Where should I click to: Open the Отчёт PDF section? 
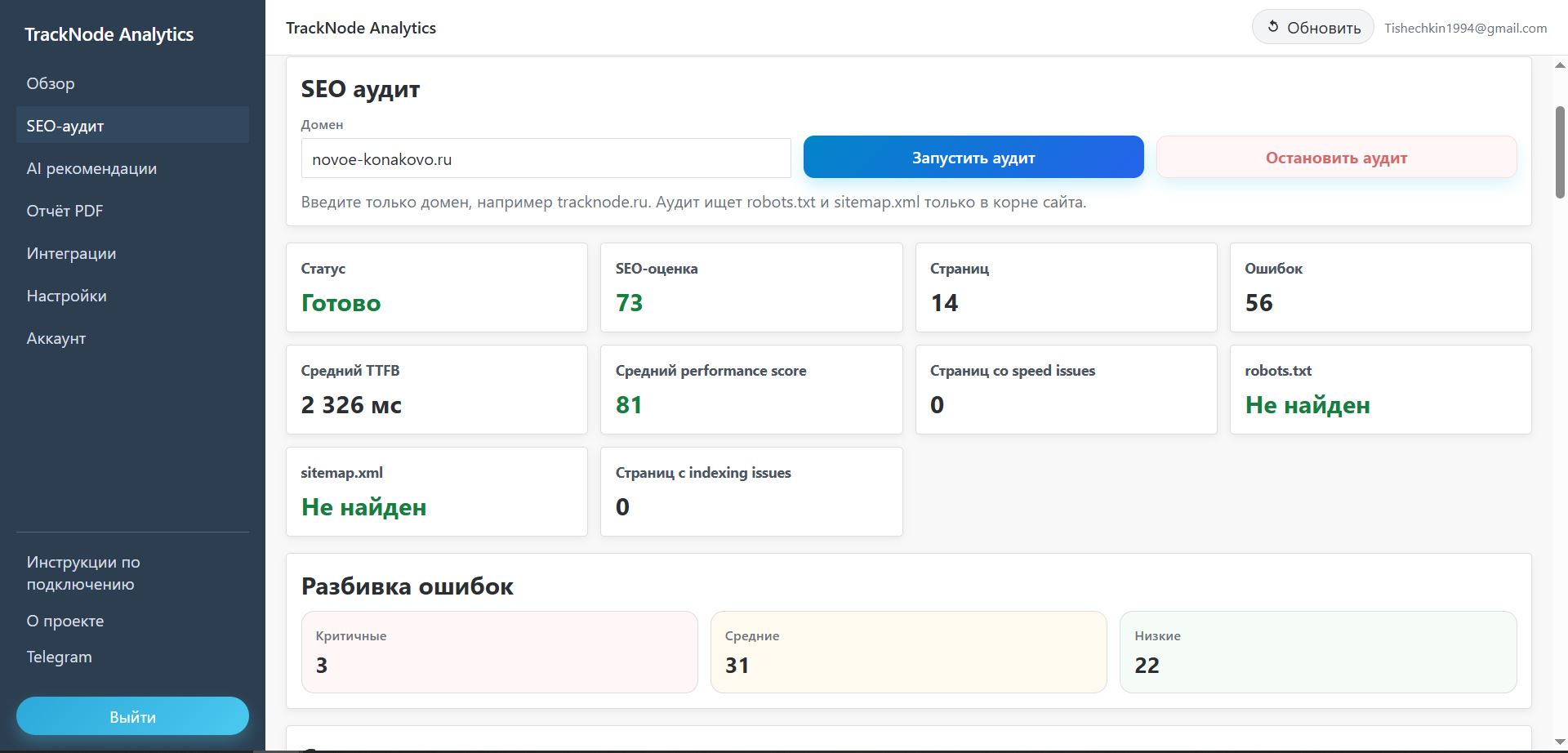pos(65,211)
